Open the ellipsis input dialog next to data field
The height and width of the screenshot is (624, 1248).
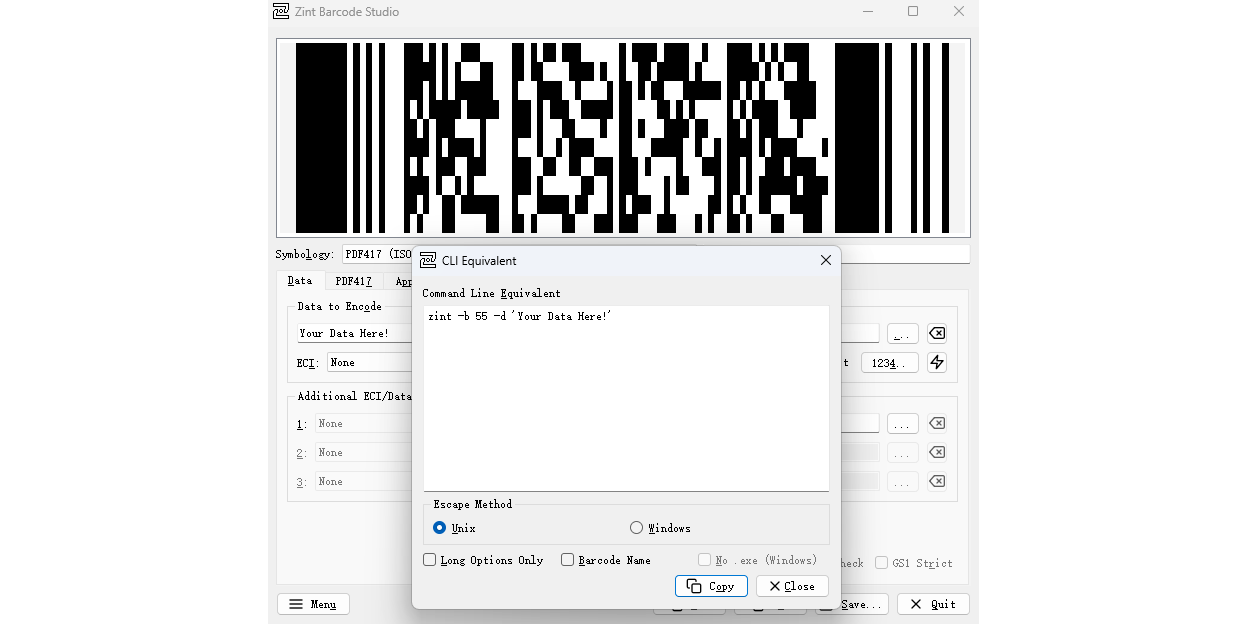click(x=902, y=332)
